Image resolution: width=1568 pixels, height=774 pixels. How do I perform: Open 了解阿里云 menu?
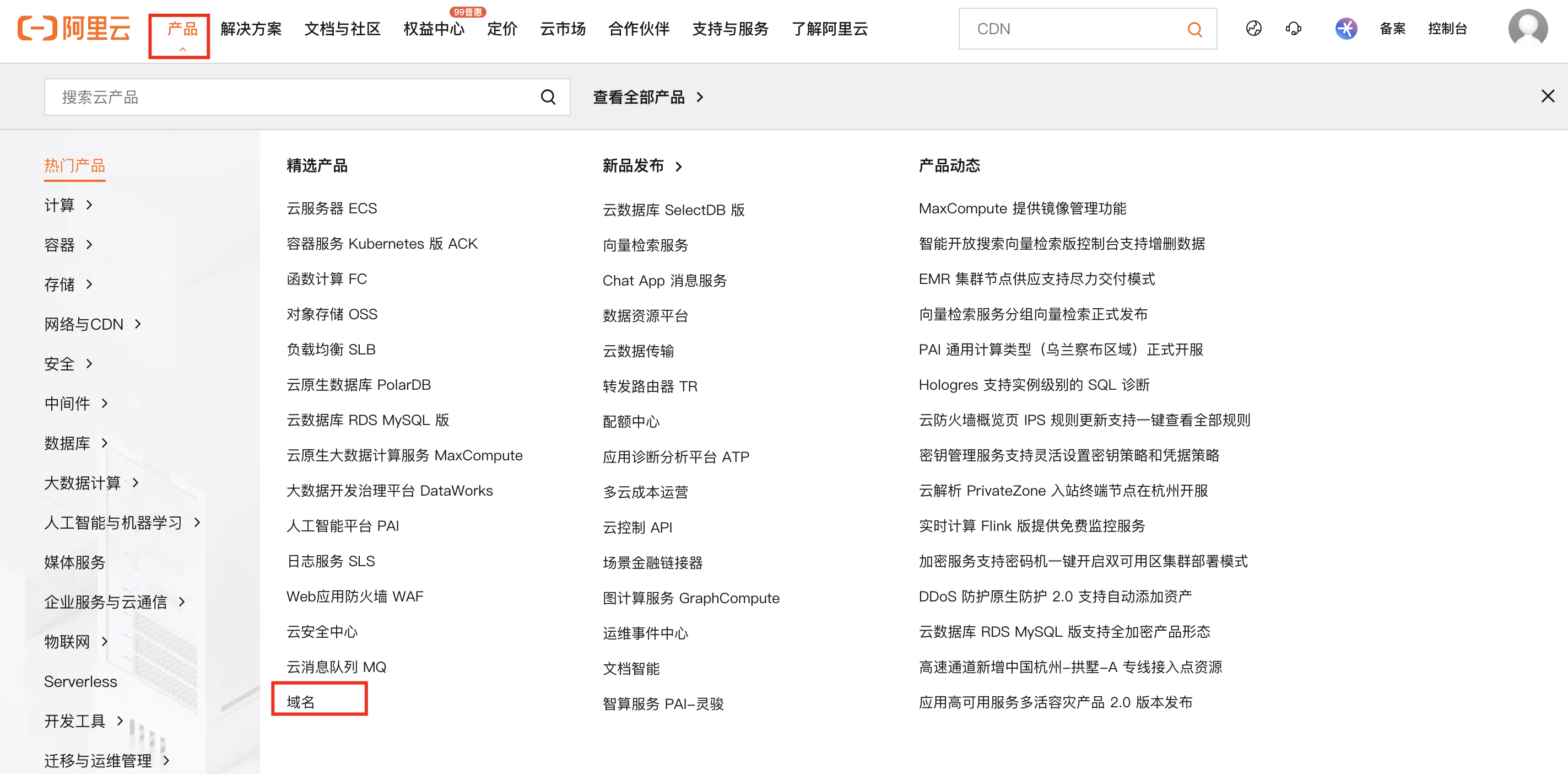829,29
